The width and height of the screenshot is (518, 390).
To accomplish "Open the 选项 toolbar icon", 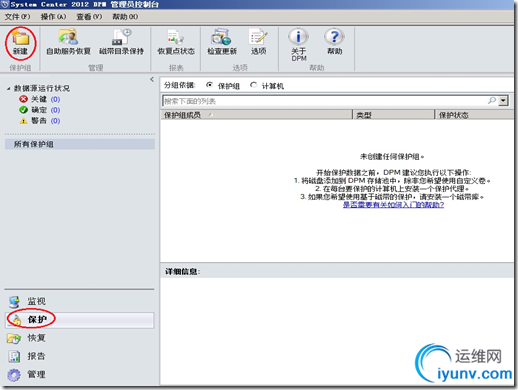I will click(258, 37).
